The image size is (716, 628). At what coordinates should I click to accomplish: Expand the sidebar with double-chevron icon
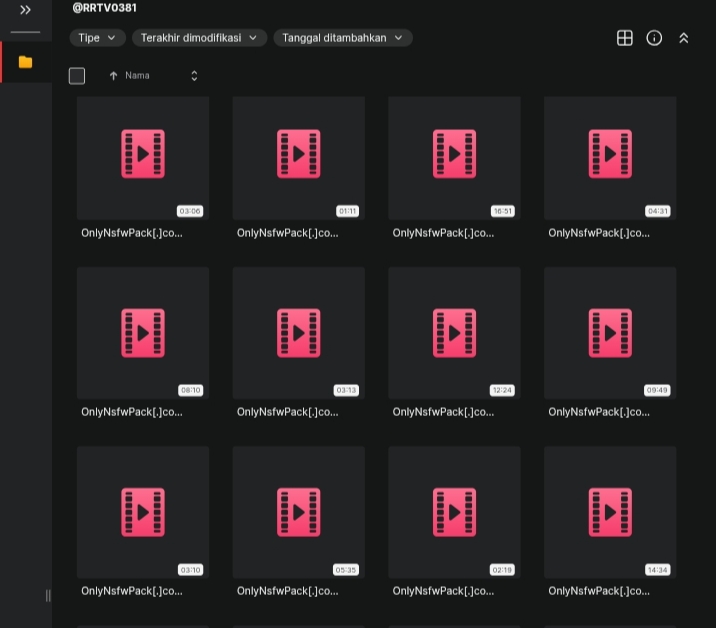click(x=25, y=10)
